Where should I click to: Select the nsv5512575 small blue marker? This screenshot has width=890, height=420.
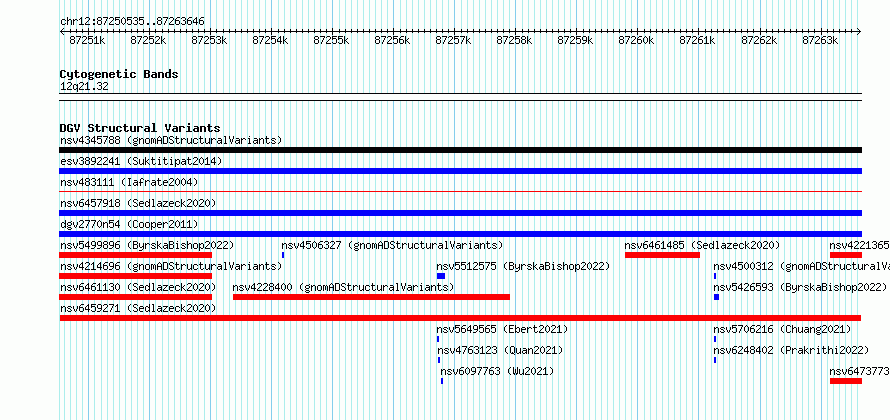[x=441, y=276]
